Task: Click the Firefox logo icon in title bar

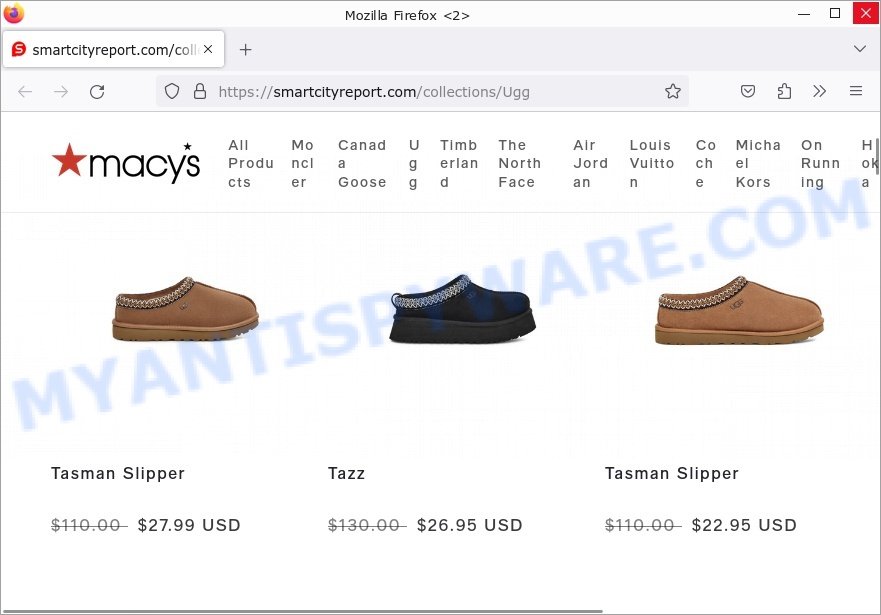Action: [13, 13]
